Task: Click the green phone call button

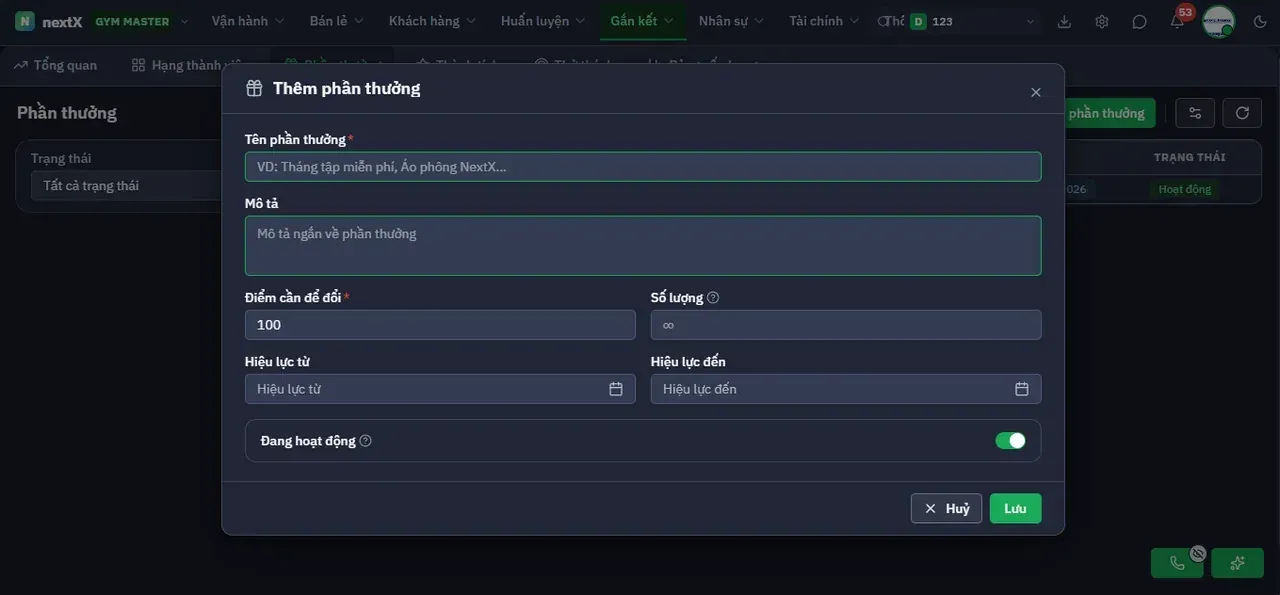Action: tap(1177, 563)
